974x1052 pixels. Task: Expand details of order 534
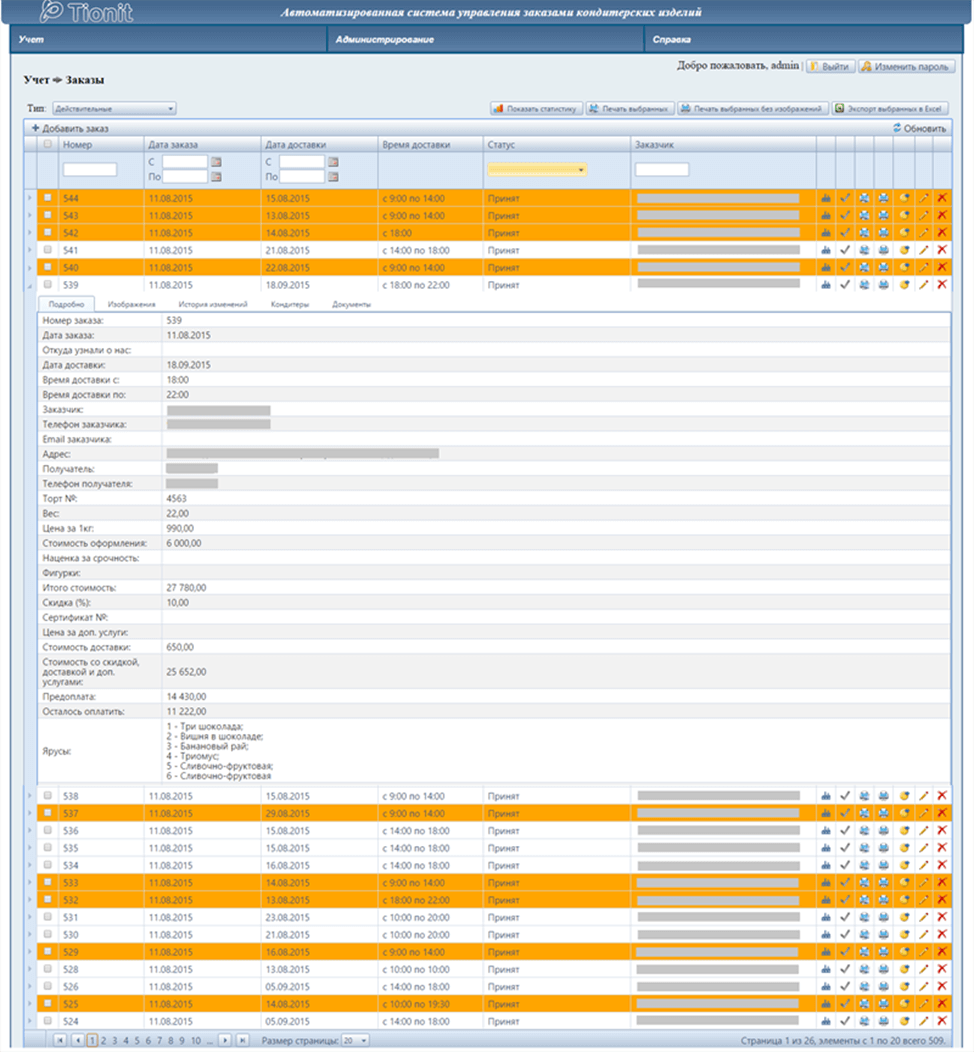[30, 865]
